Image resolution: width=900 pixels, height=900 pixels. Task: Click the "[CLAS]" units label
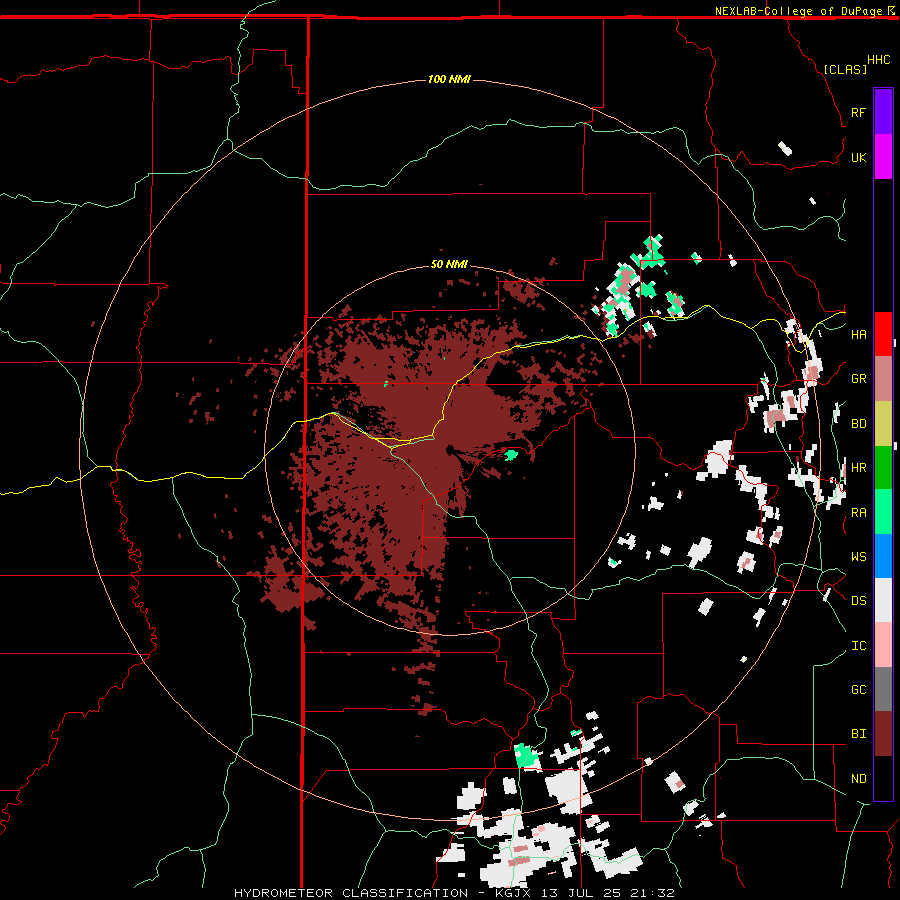[845, 69]
